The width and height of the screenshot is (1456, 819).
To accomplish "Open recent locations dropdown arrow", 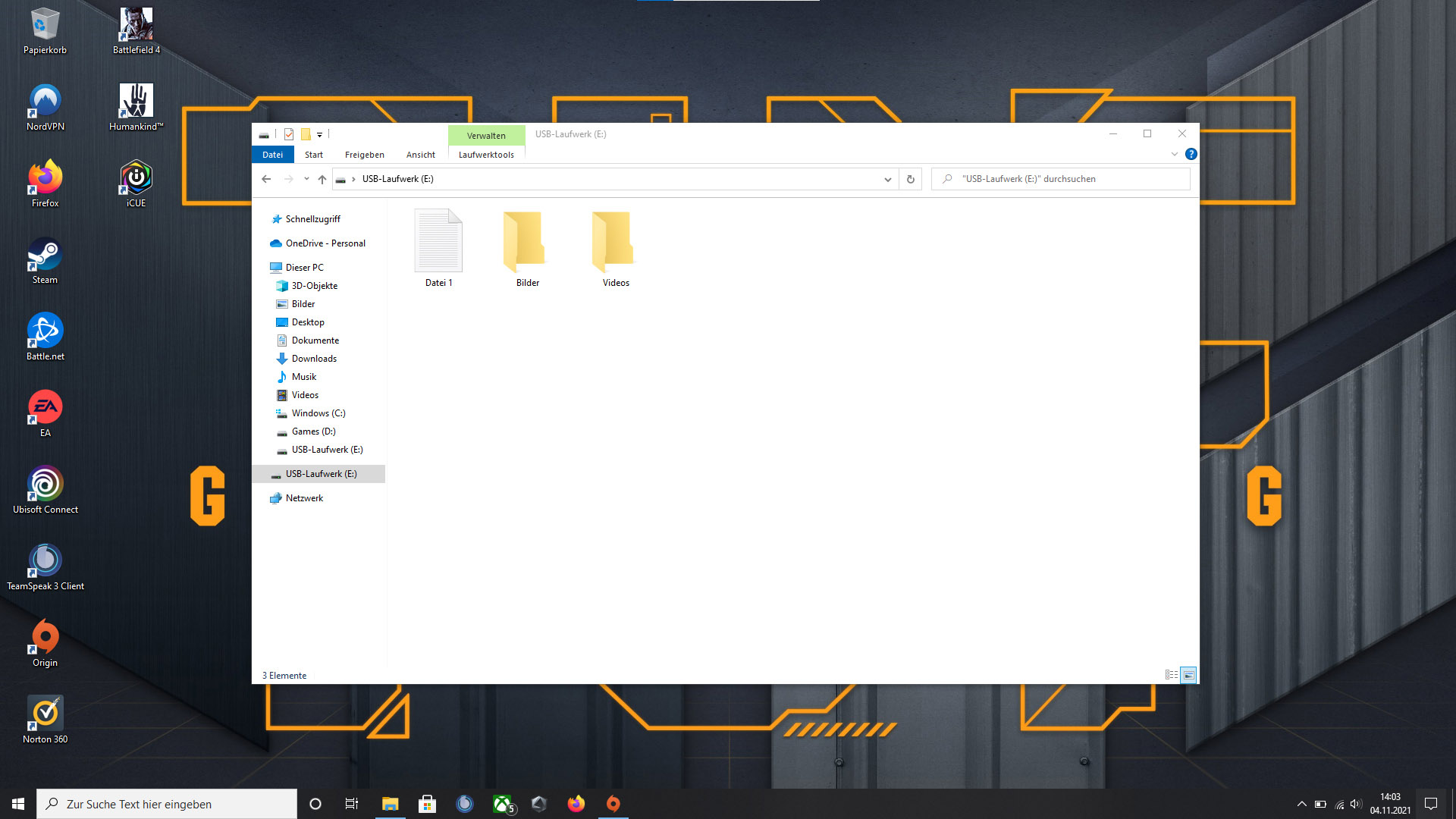I will pos(306,179).
